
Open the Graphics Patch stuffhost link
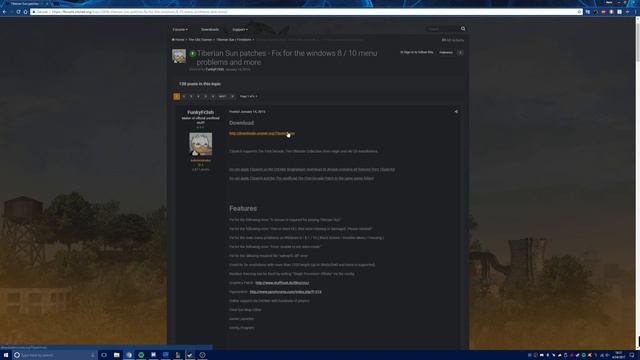pos(282,283)
